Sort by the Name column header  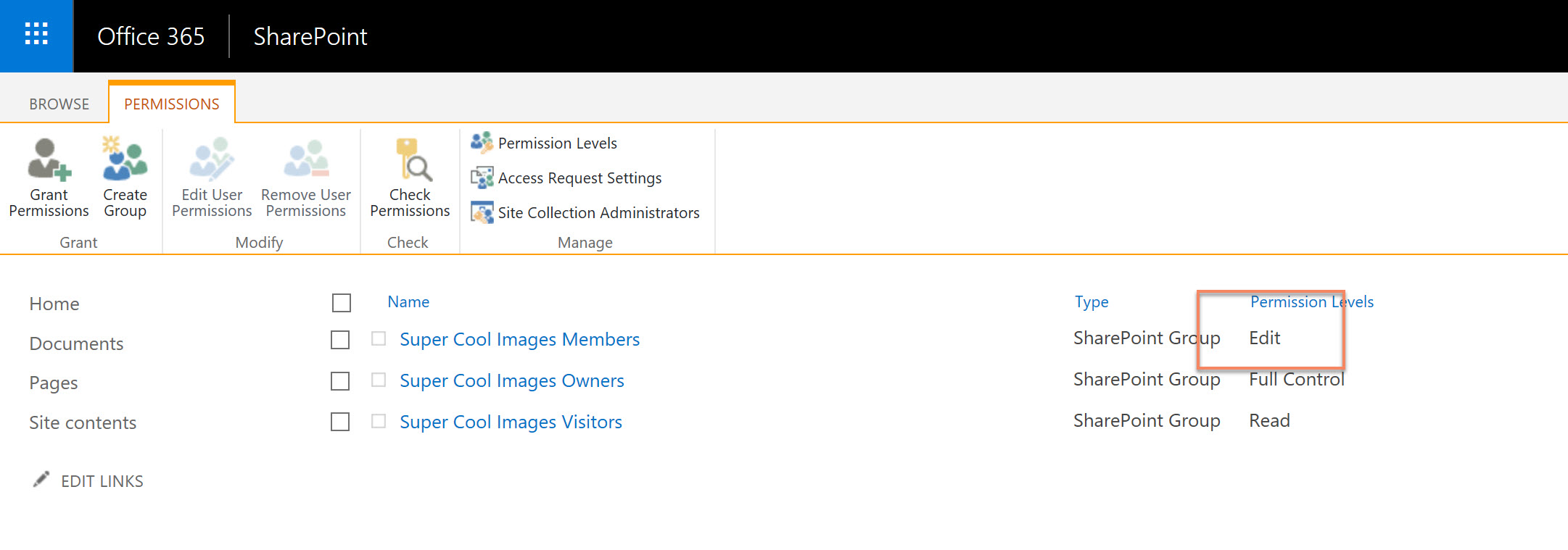[x=408, y=301]
